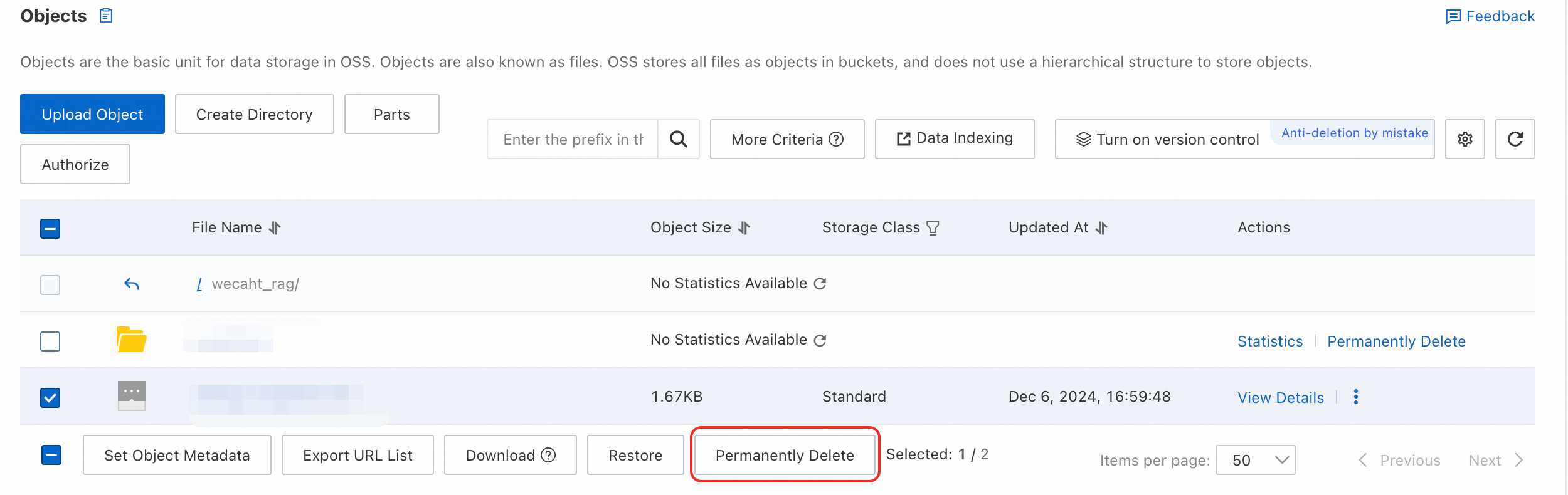Screen dimensions: 1568x495
Task: Toggle the header select-all checkbox
Action: [x=50, y=229]
